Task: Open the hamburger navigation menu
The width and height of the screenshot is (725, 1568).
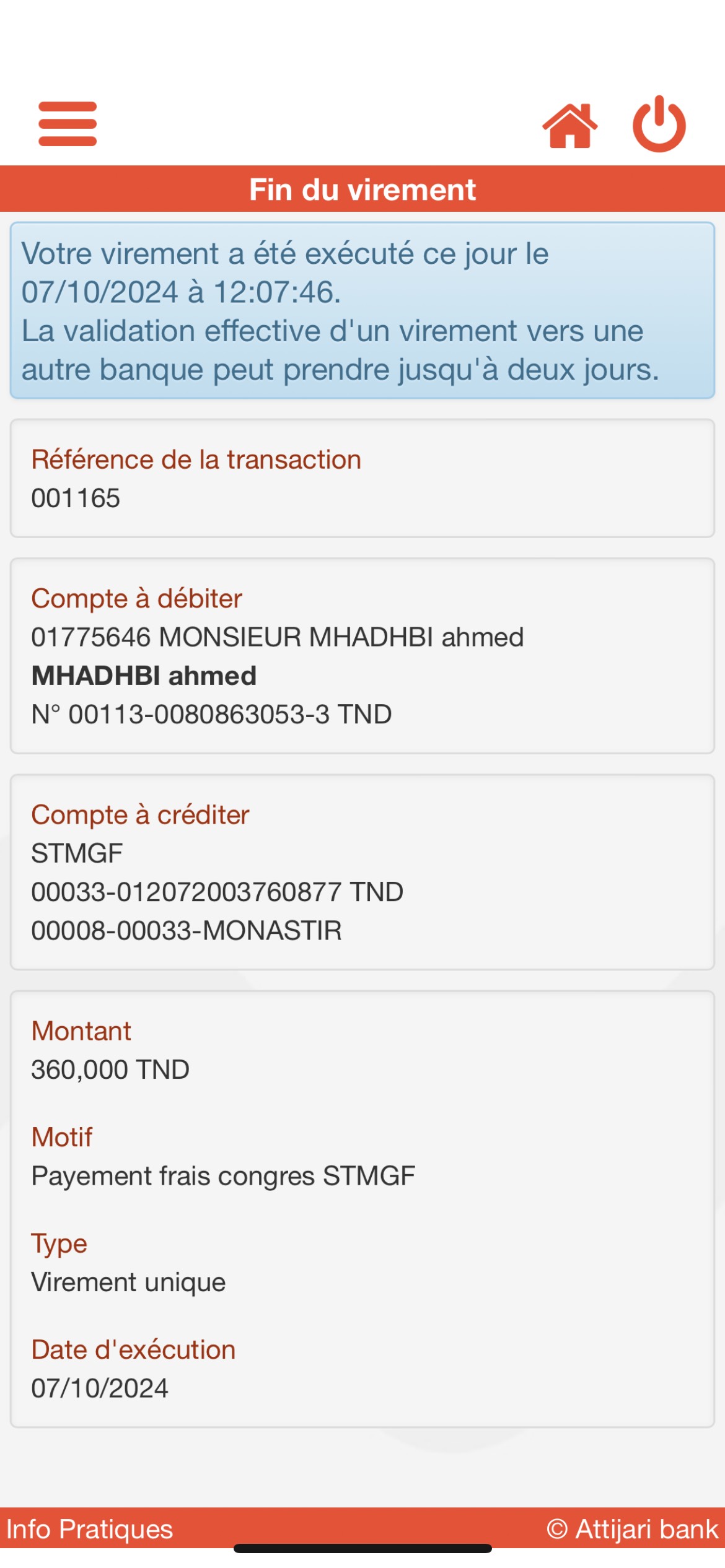Action: [x=68, y=124]
